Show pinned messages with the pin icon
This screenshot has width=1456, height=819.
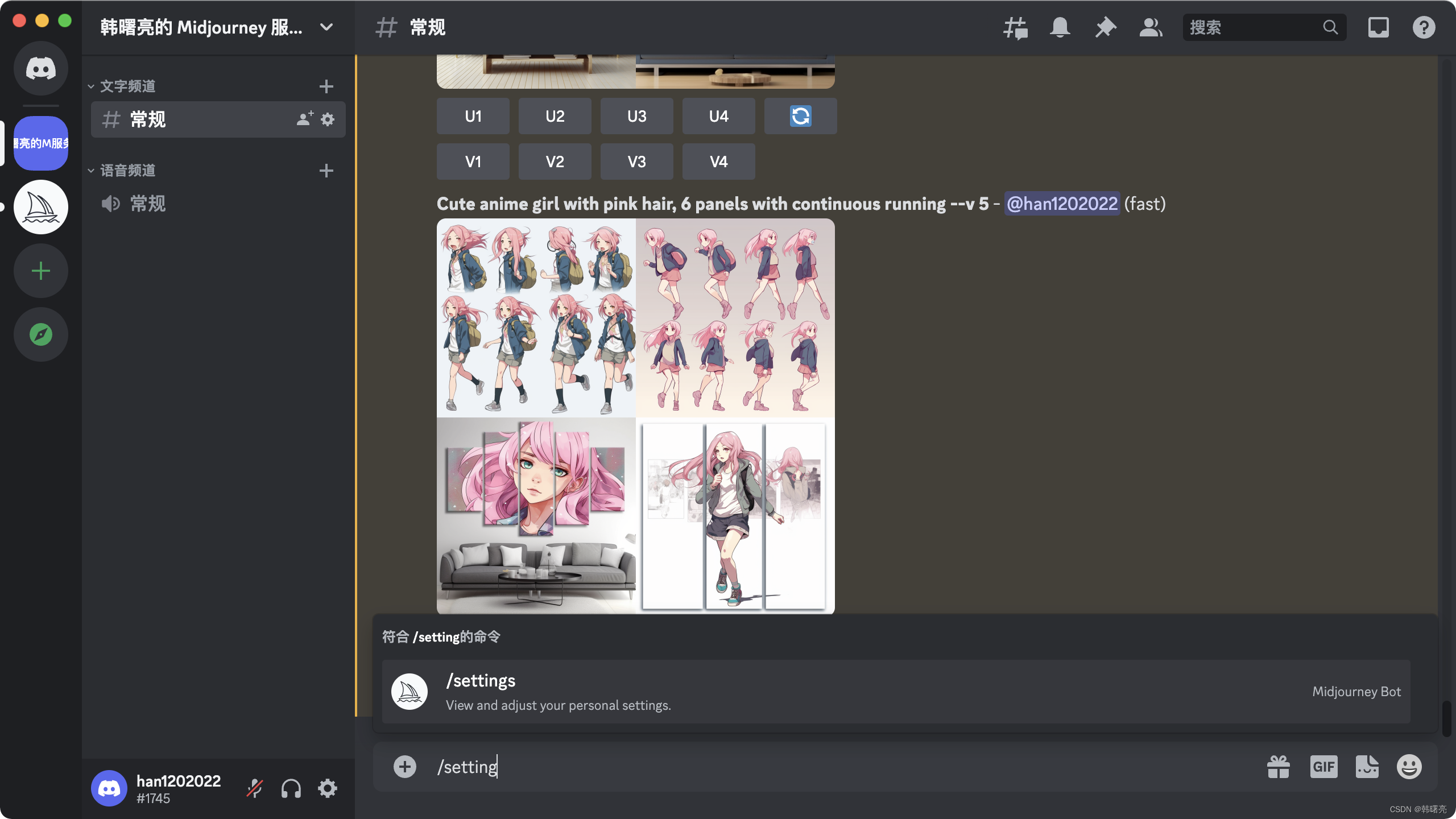(x=1106, y=27)
